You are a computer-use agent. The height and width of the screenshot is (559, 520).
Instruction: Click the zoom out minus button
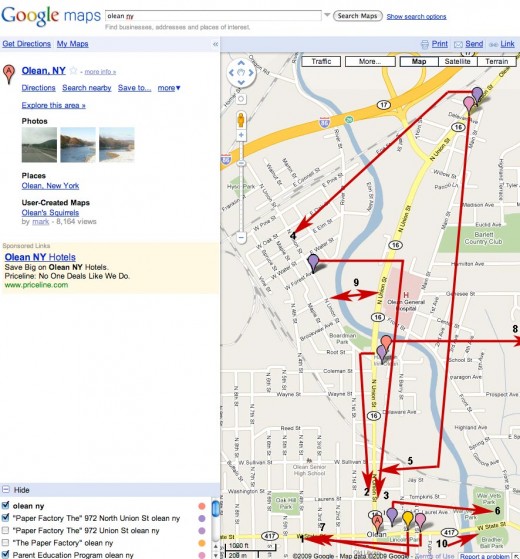(x=241, y=237)
